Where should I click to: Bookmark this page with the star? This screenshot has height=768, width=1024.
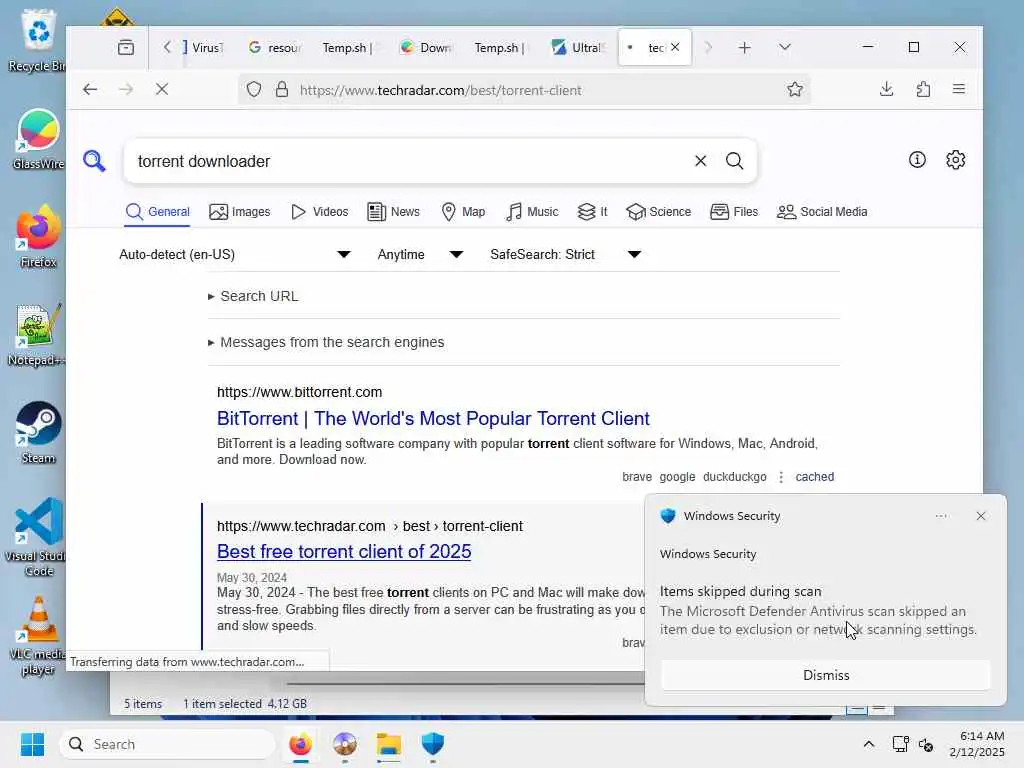[x=795, y=89]
